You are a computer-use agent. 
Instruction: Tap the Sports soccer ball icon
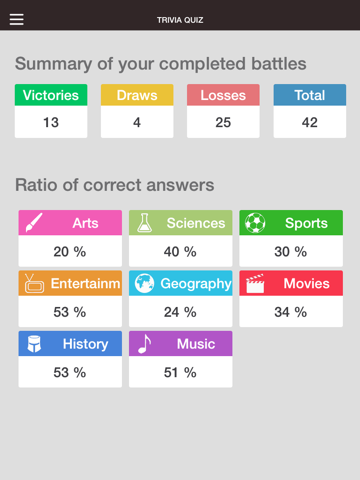click(255, 223)
